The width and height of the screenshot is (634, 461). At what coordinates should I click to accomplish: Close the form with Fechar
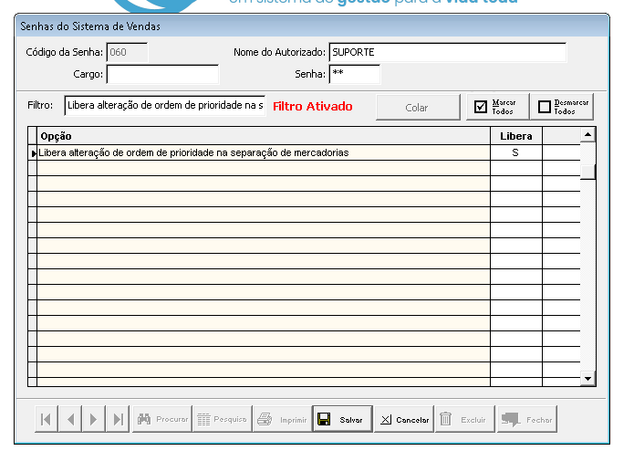point(527,420)
